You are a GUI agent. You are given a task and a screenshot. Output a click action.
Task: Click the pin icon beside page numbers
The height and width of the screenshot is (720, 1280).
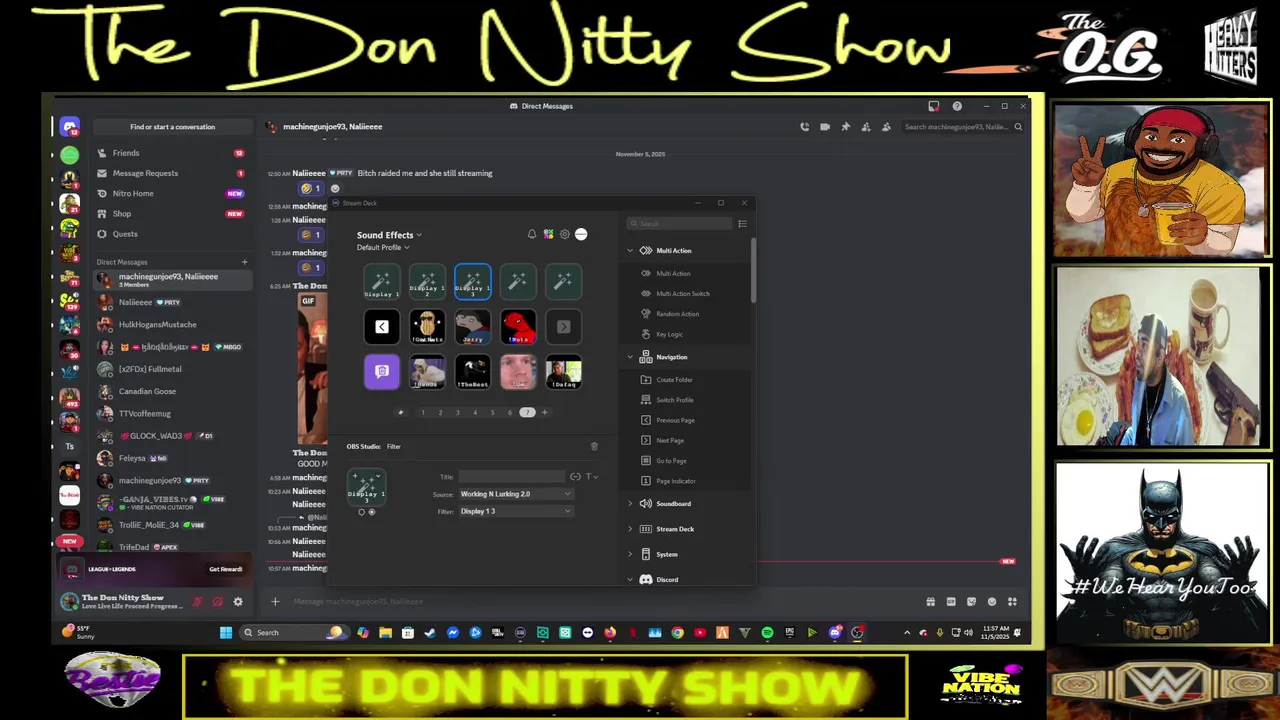point(401,412)
